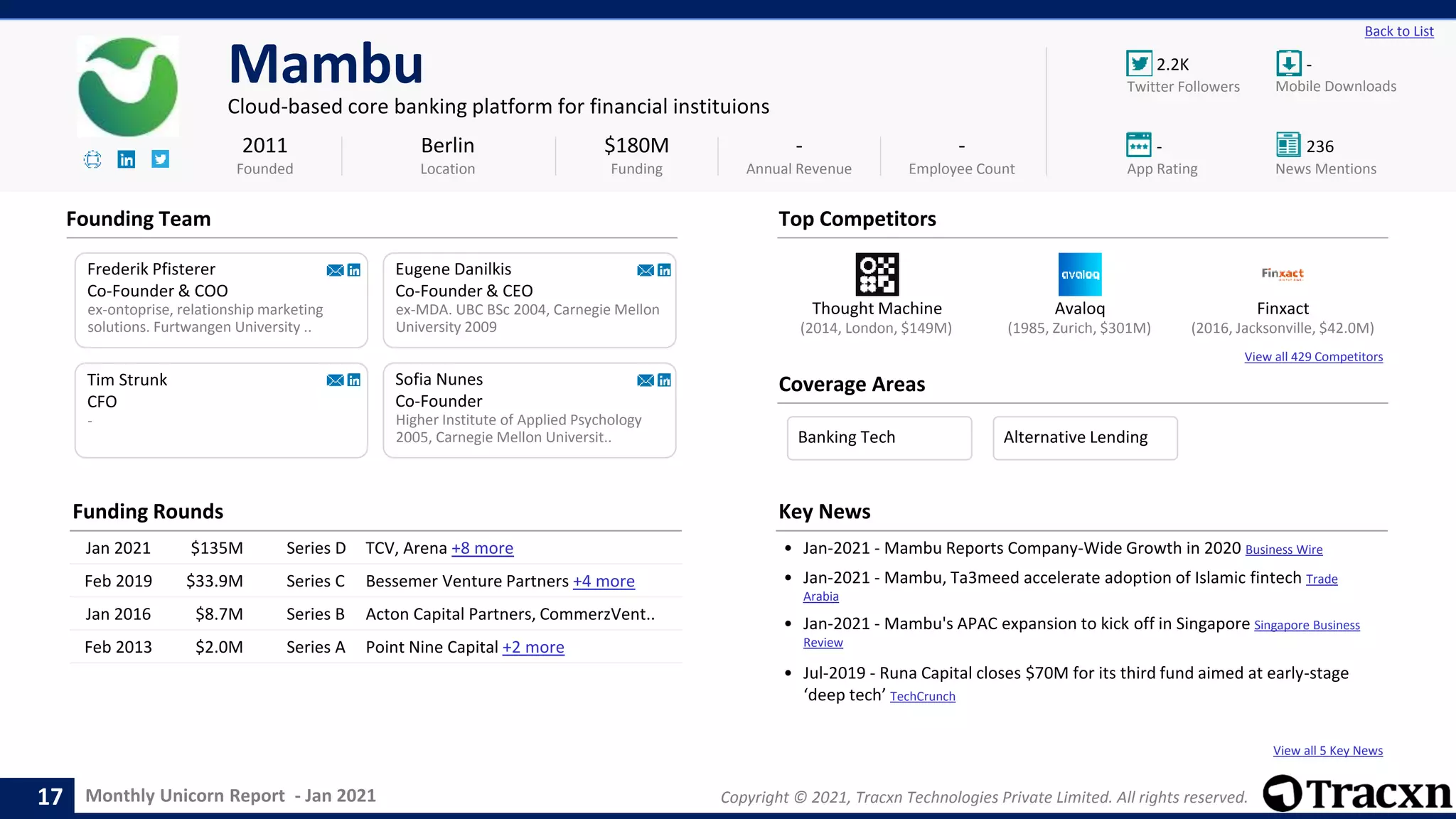Email Sofia Nunes via envelope icon
This screenshot has height=819, width=1456.
[646, 380]
